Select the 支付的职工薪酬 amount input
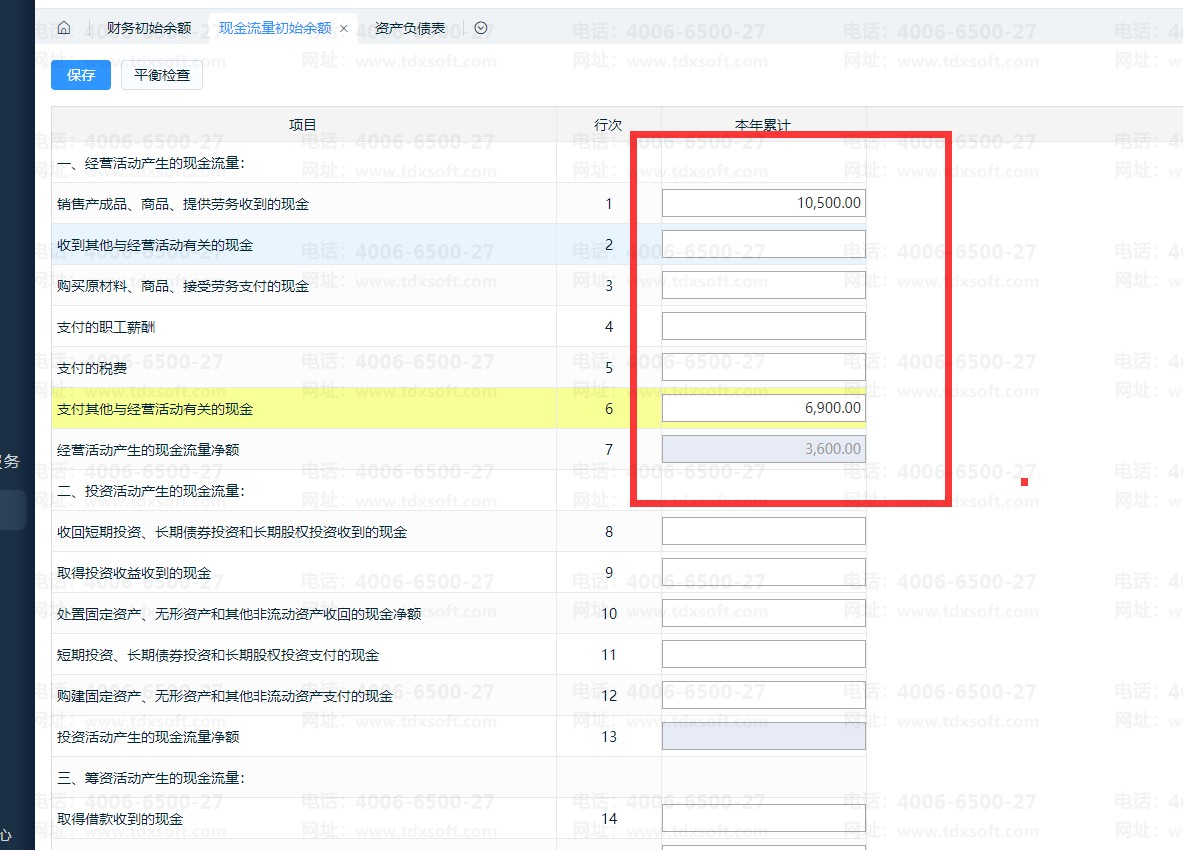Image resolution: width=1183 pixels, height=850 pixels. point(763,326)
